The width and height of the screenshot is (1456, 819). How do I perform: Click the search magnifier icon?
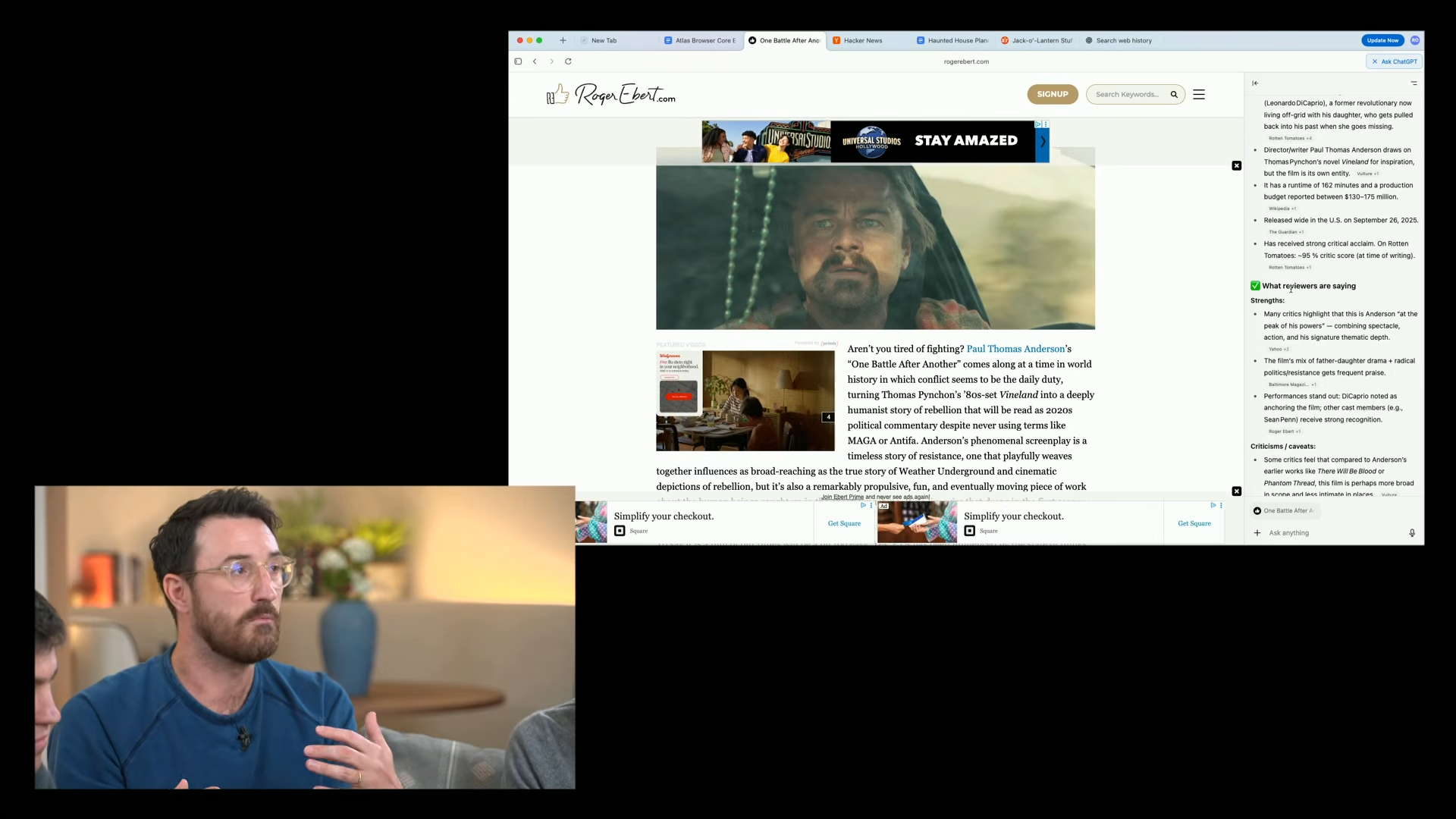coord(1174,95)
